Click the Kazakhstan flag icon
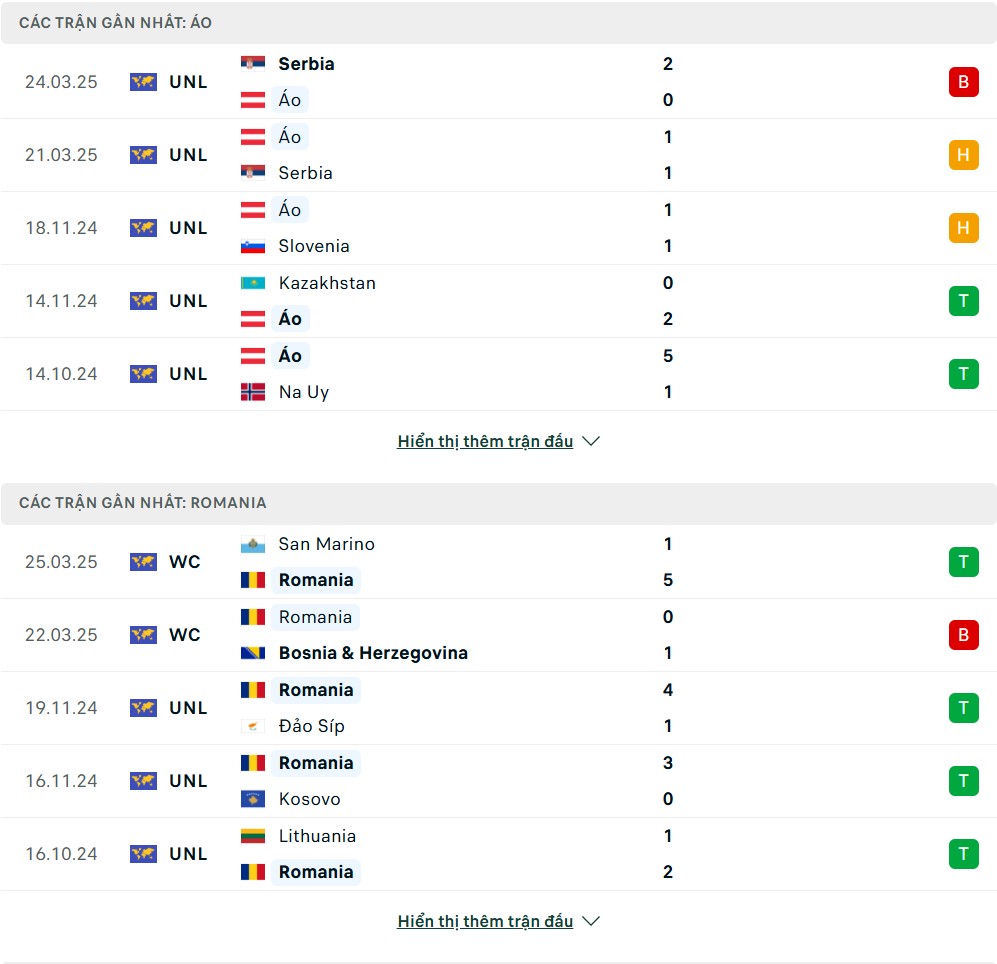The height and width of the screenshot is (964, 997). pyautogui.click(x=252, y=283)
